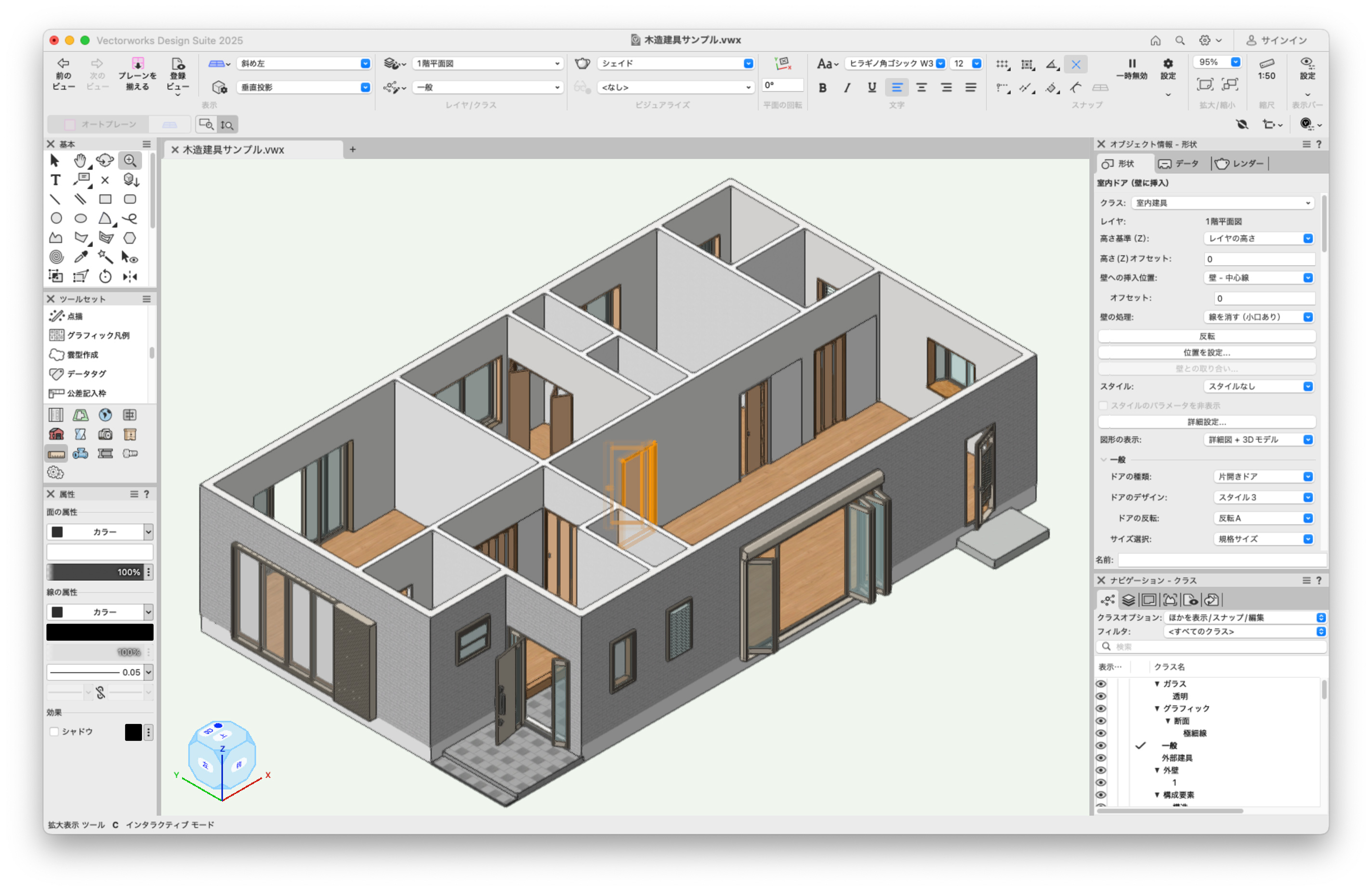Select the Regular Polygon hexagon tool
Viewport: 1372px width, 891px height.
click(130, 238)
